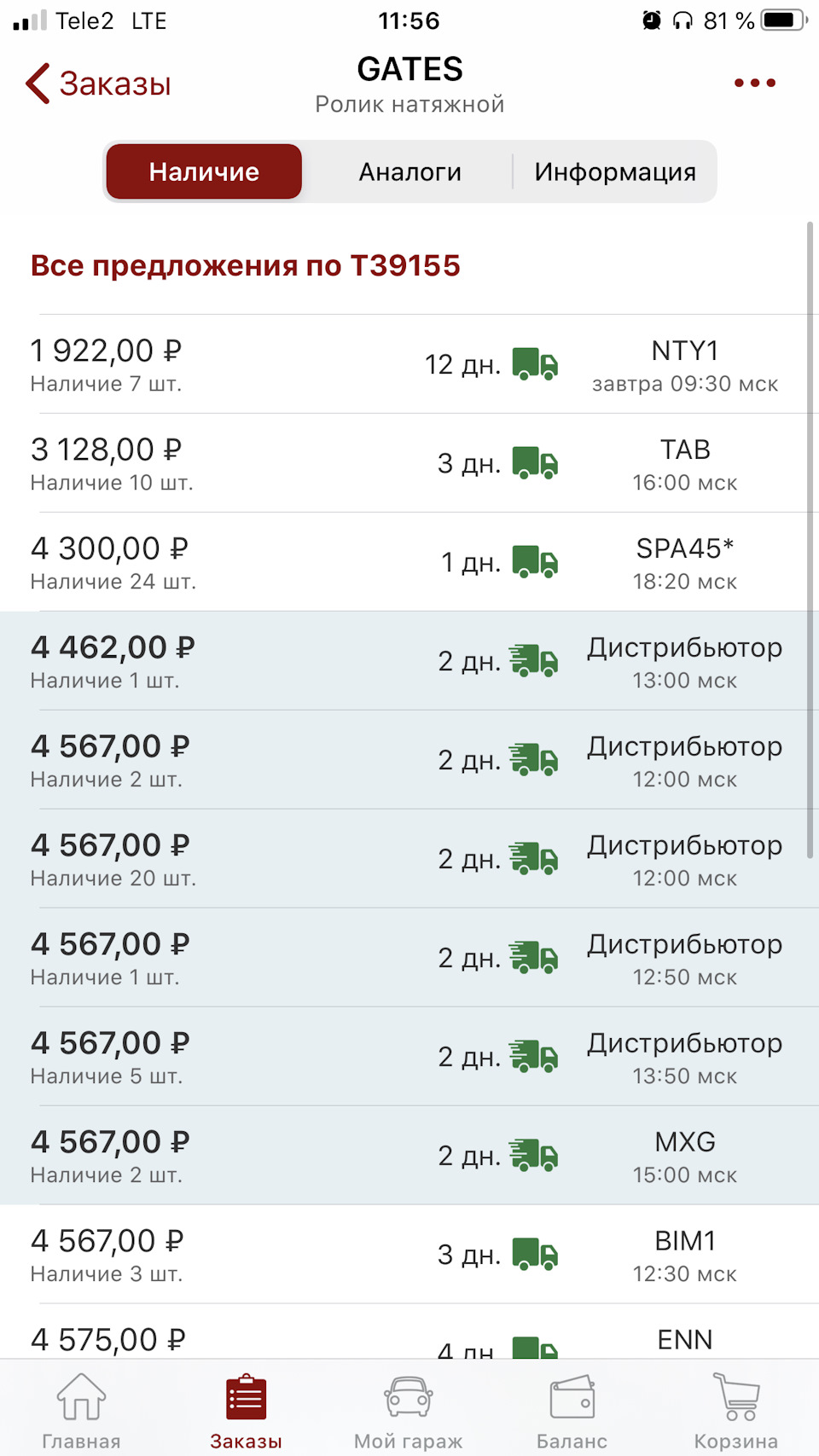Screen dimensions: 819x1456
Task: Open the Баланс wallet icon
Action: 572,1397
